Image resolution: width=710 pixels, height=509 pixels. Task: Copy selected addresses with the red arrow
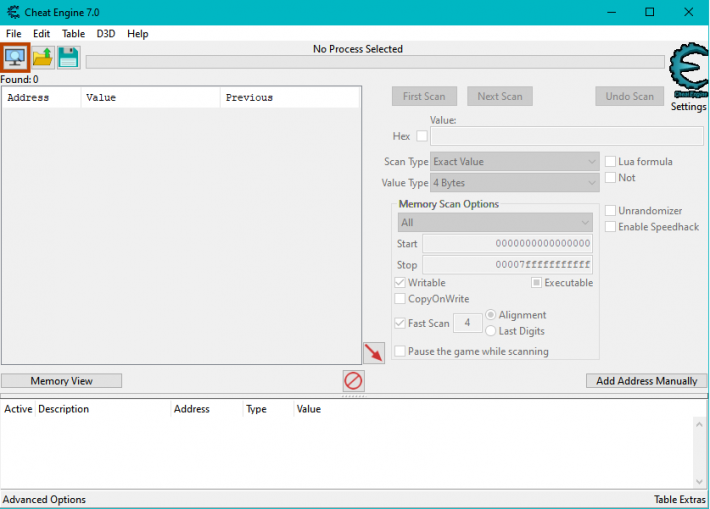[374, 353]
